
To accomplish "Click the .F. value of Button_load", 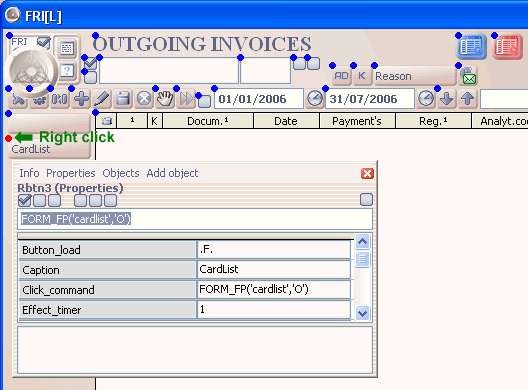I will (274, 250).
